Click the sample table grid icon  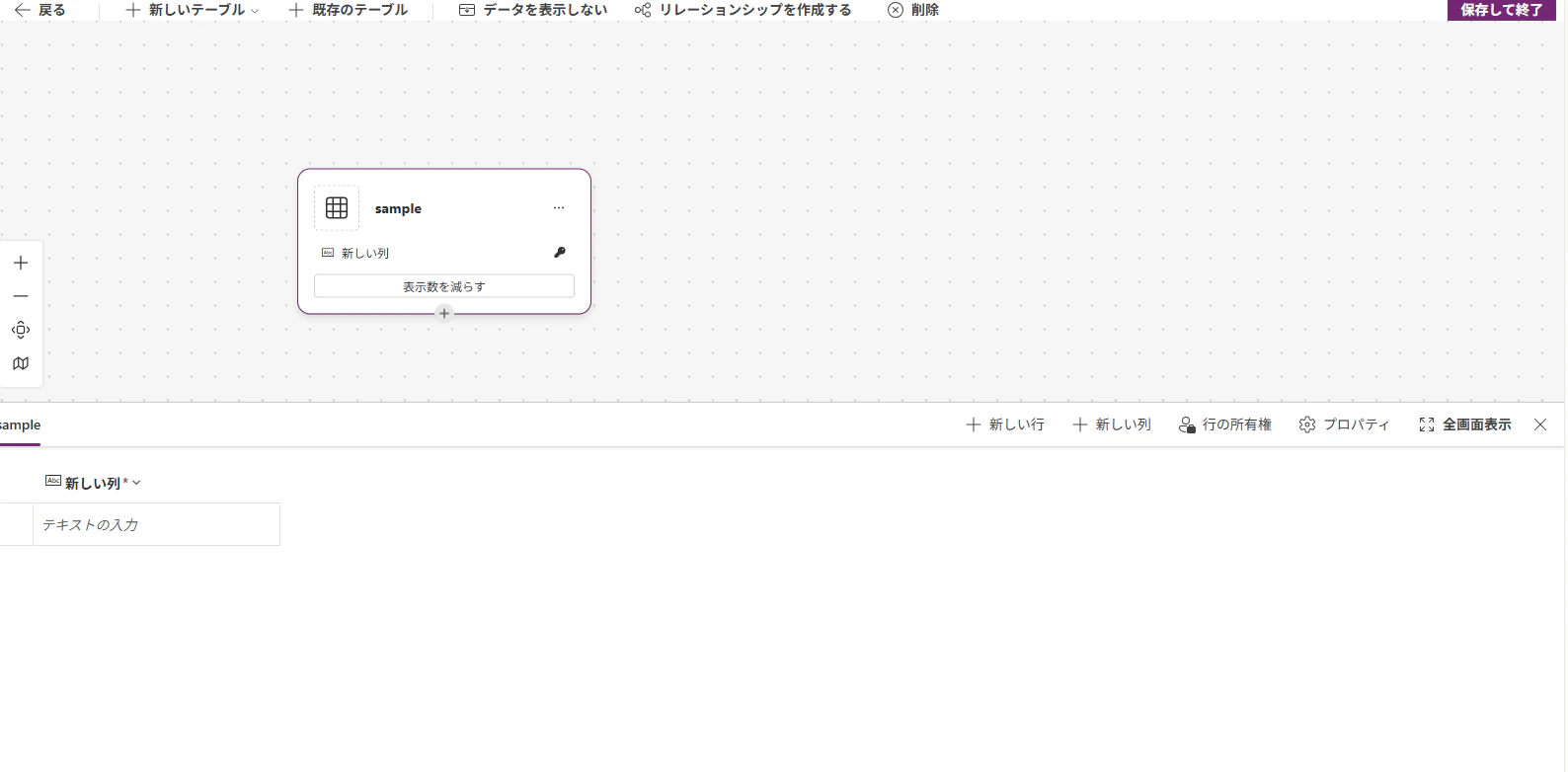coord(337,208)
